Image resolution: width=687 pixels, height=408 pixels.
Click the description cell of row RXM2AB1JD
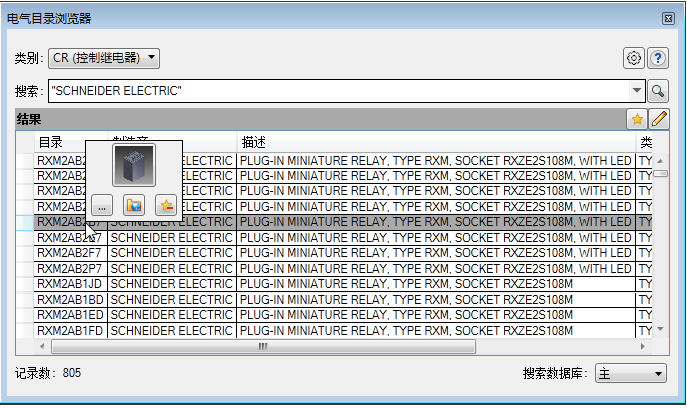pos(436,284)
